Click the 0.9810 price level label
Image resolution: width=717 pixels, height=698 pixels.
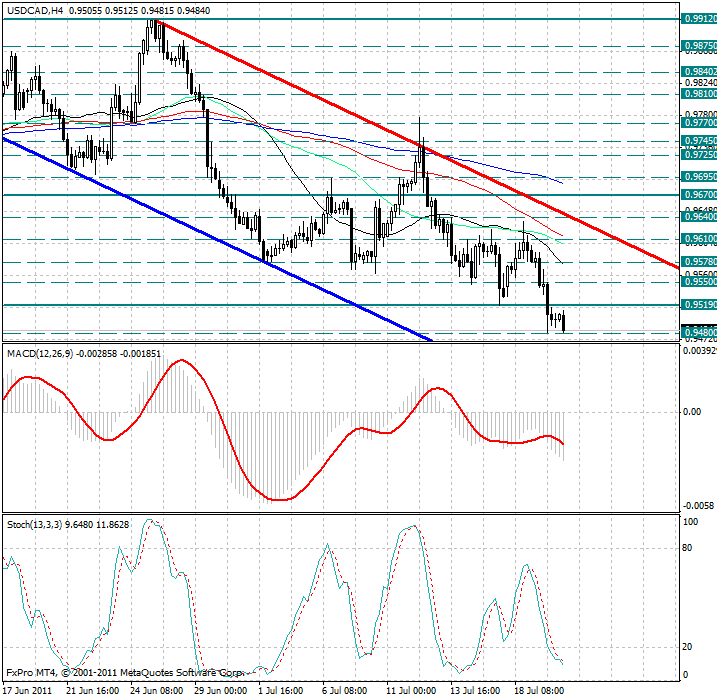click(x=699, y=94)
